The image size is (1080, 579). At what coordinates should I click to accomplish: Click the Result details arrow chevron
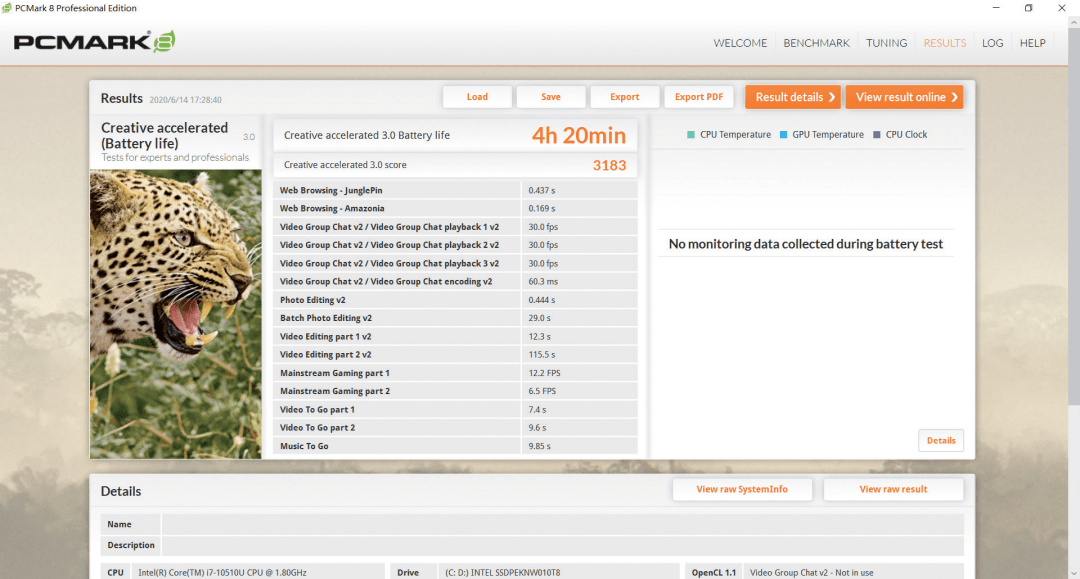(832, 97)
